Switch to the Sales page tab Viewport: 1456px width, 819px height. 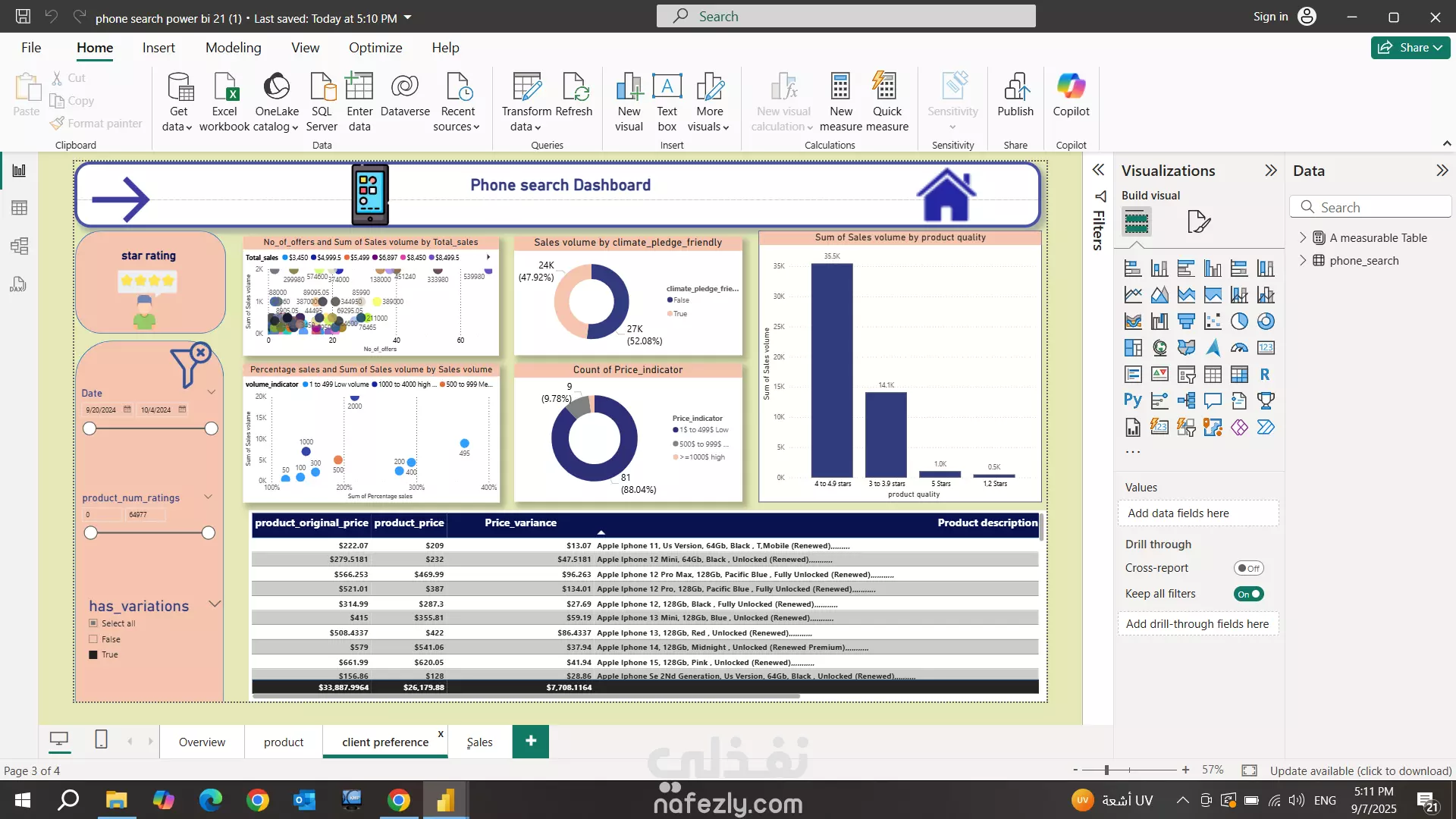click(x=479, y=742)
